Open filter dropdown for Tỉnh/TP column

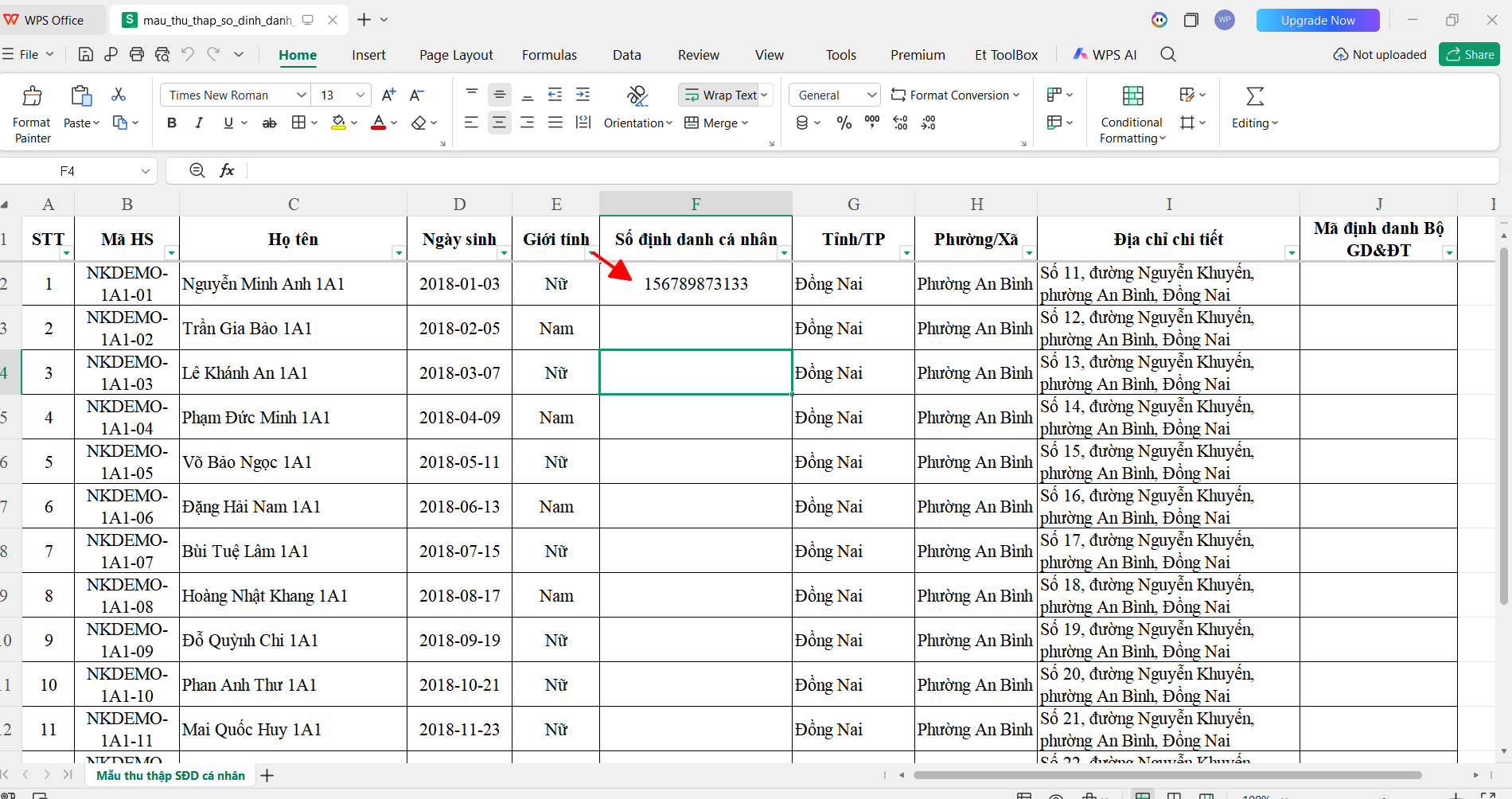tap(906, 253)
